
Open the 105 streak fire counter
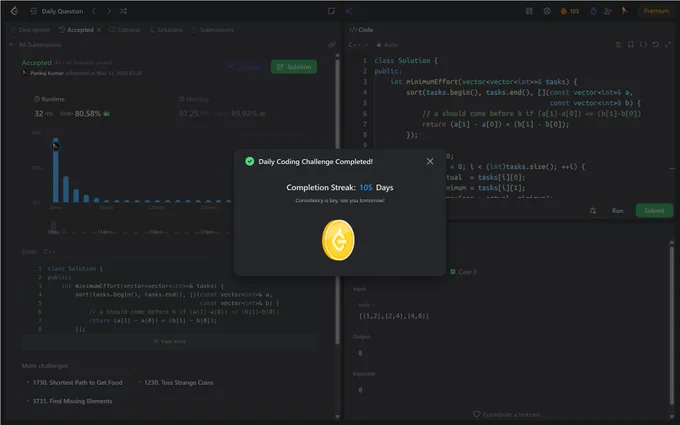(570, 11)
